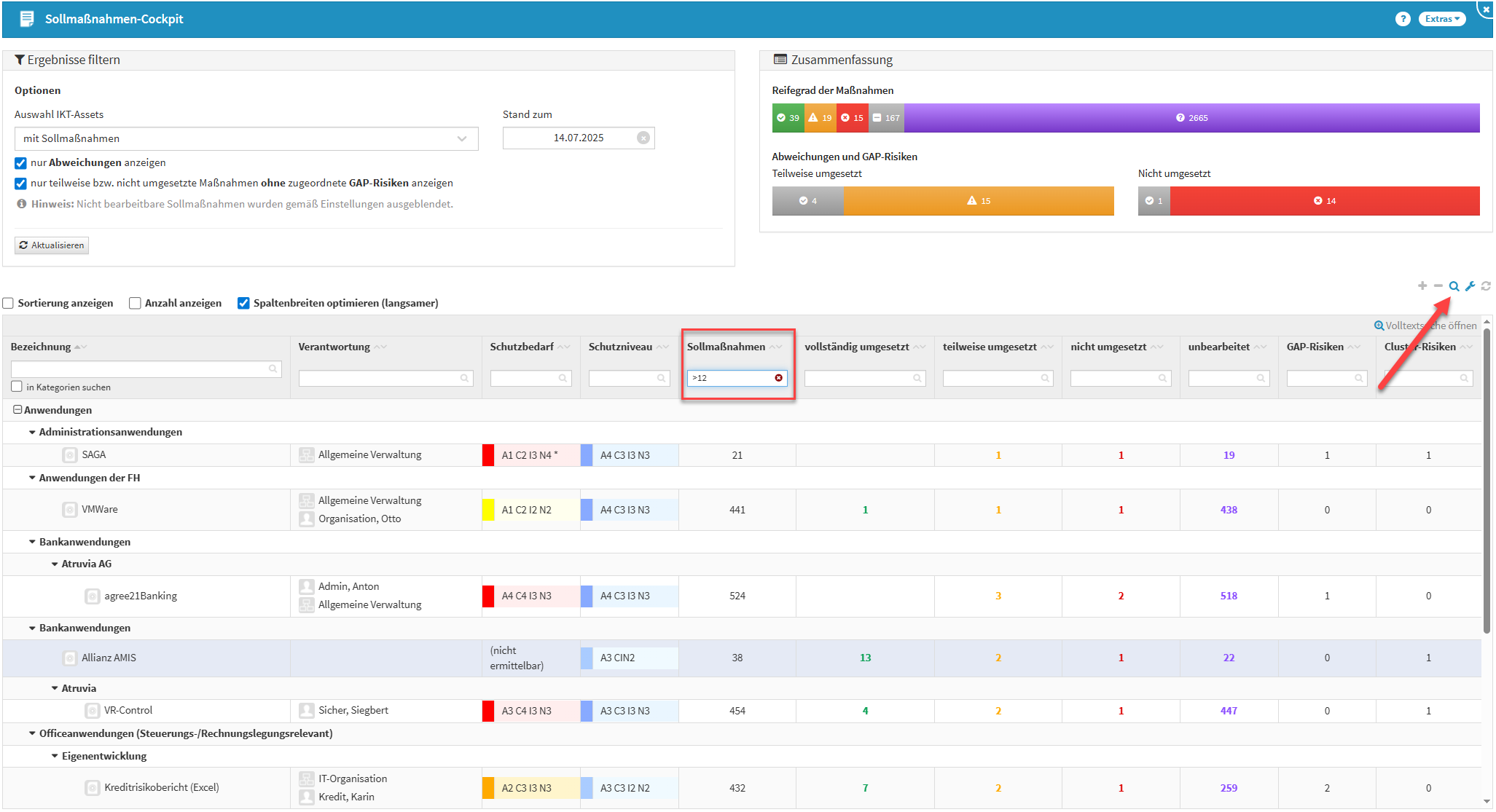Image resolution: width=1496 pixels, height=812 pixels.
Task: Open table settings via the wrench icon
Action: click(1470, 286)
